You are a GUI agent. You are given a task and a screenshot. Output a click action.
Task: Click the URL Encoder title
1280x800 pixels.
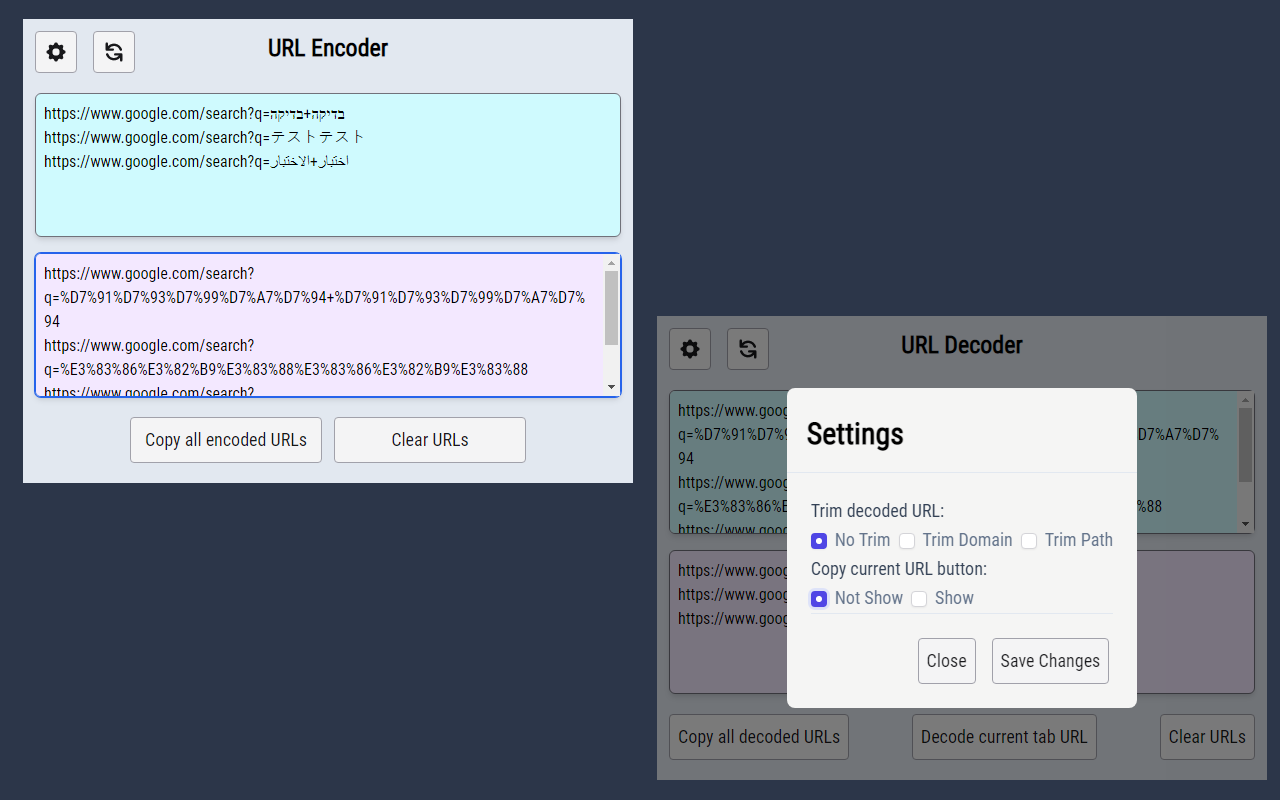pos(328,48)
